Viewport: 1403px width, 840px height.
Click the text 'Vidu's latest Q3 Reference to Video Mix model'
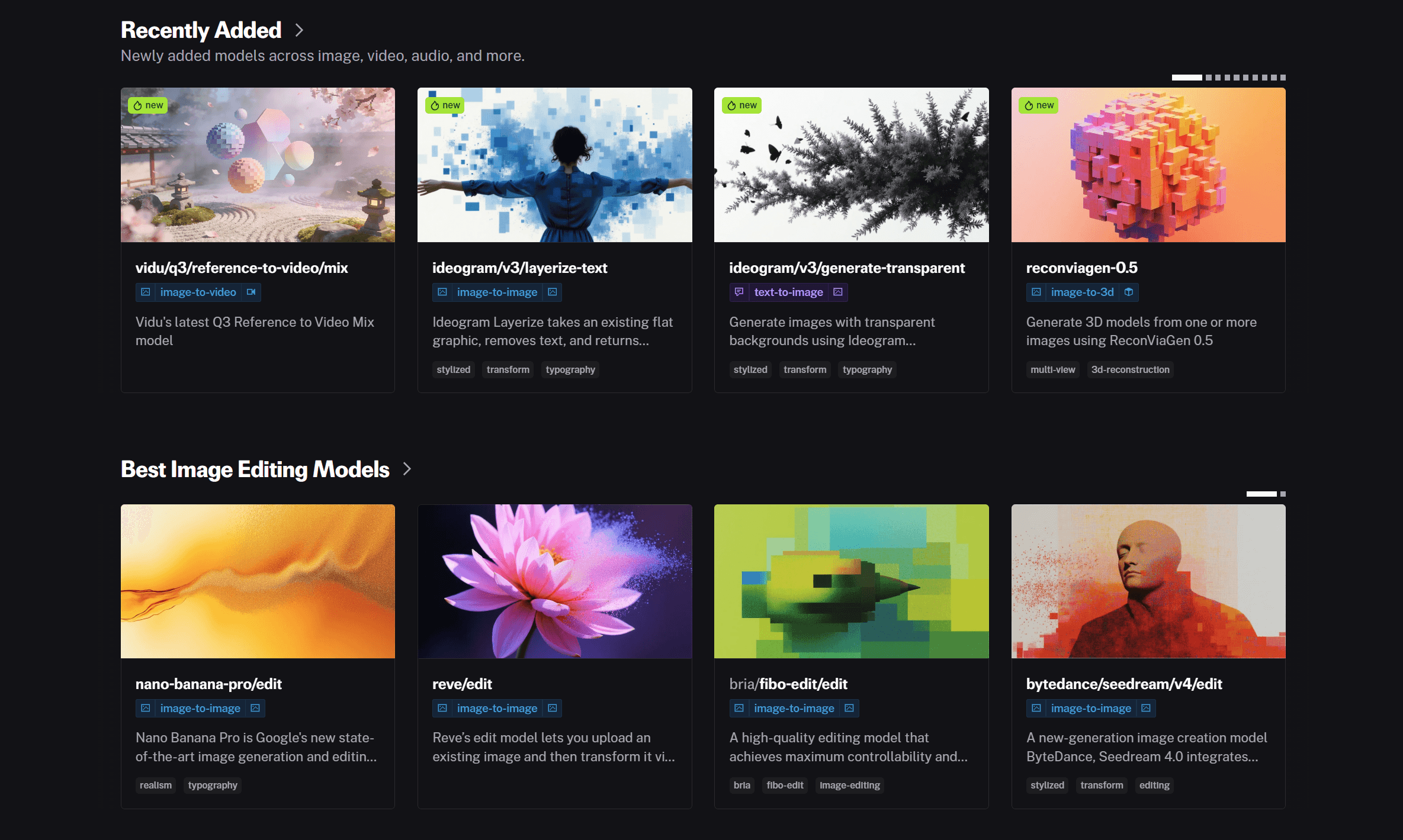255,332
